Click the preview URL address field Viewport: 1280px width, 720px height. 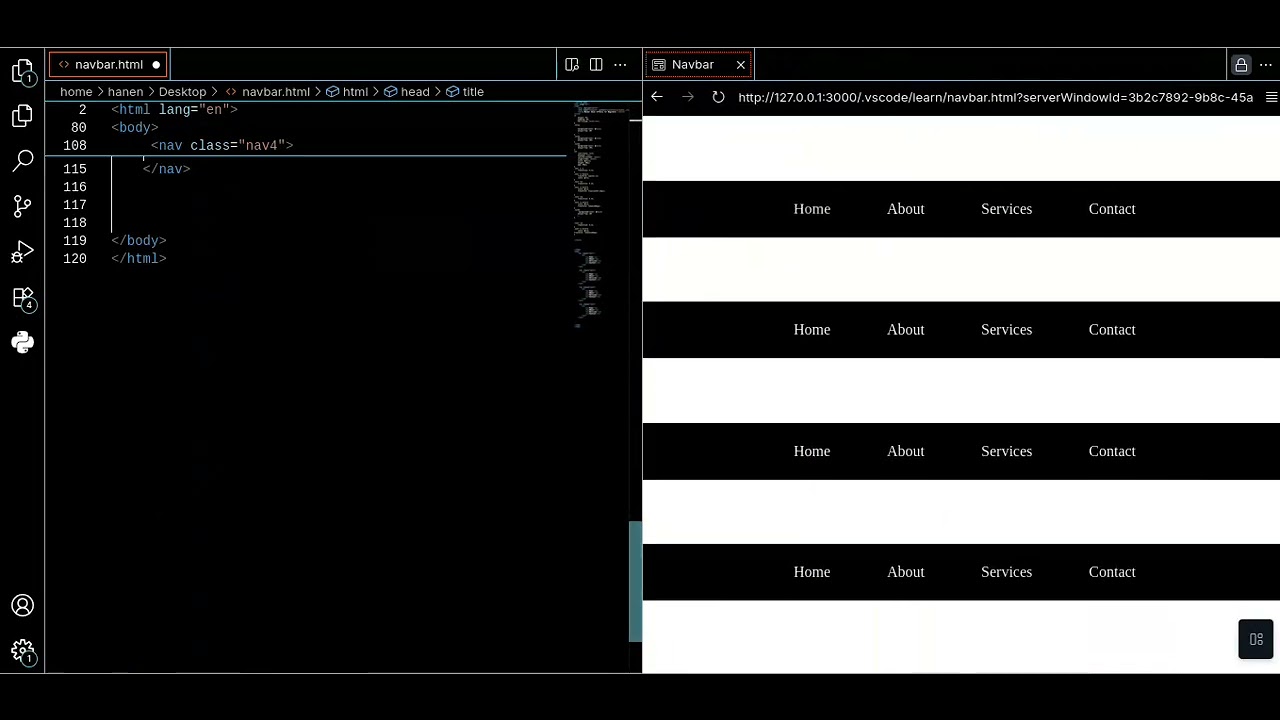995,97
